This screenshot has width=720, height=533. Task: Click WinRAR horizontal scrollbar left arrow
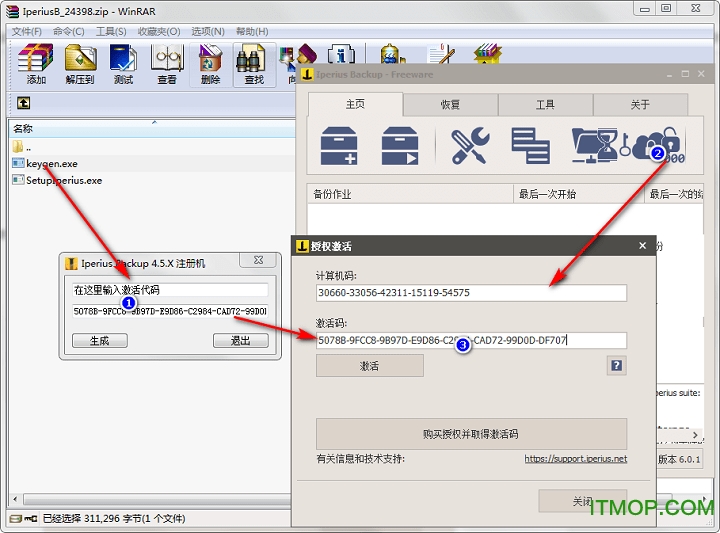[16, 499]
